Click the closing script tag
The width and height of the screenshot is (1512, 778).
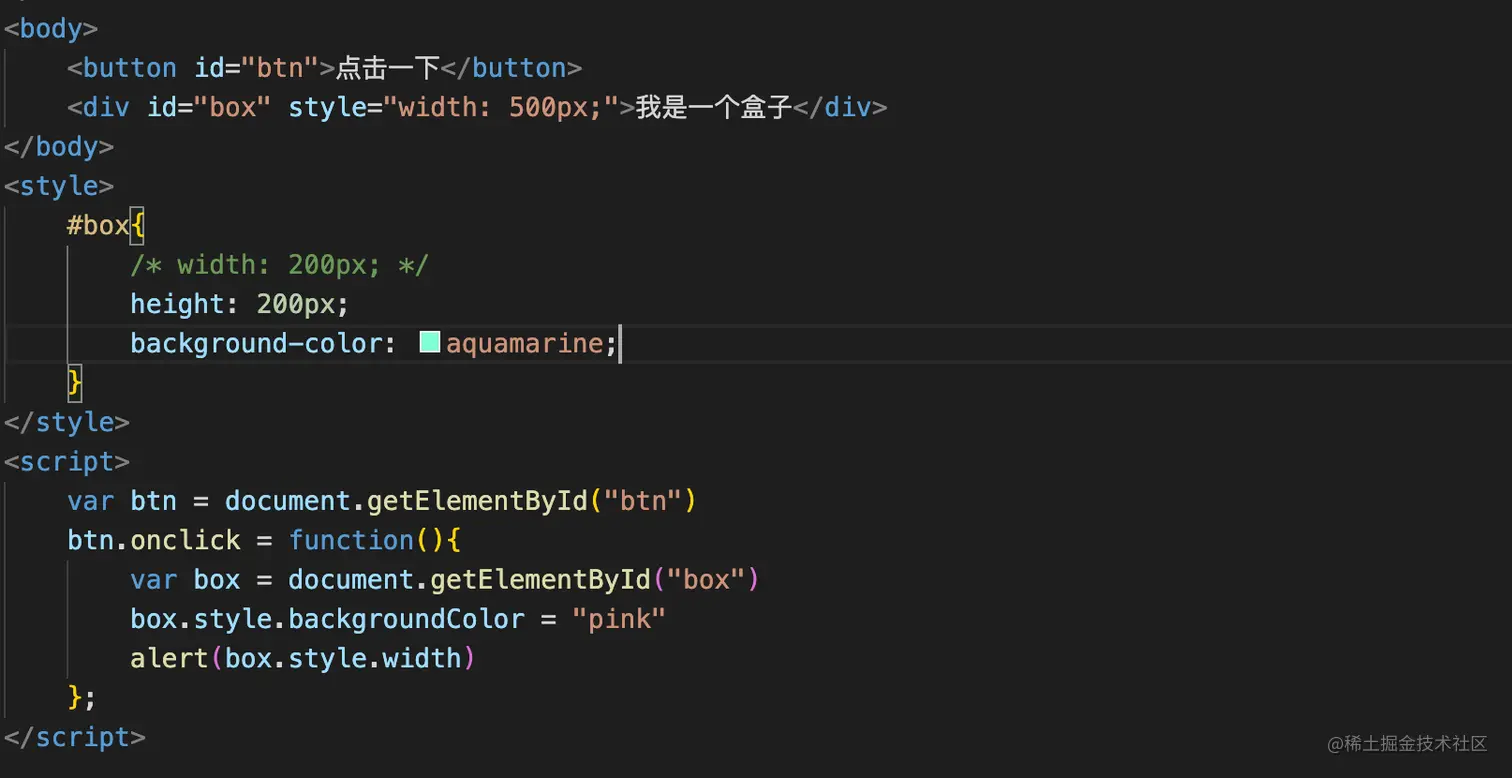coord(75,738)
